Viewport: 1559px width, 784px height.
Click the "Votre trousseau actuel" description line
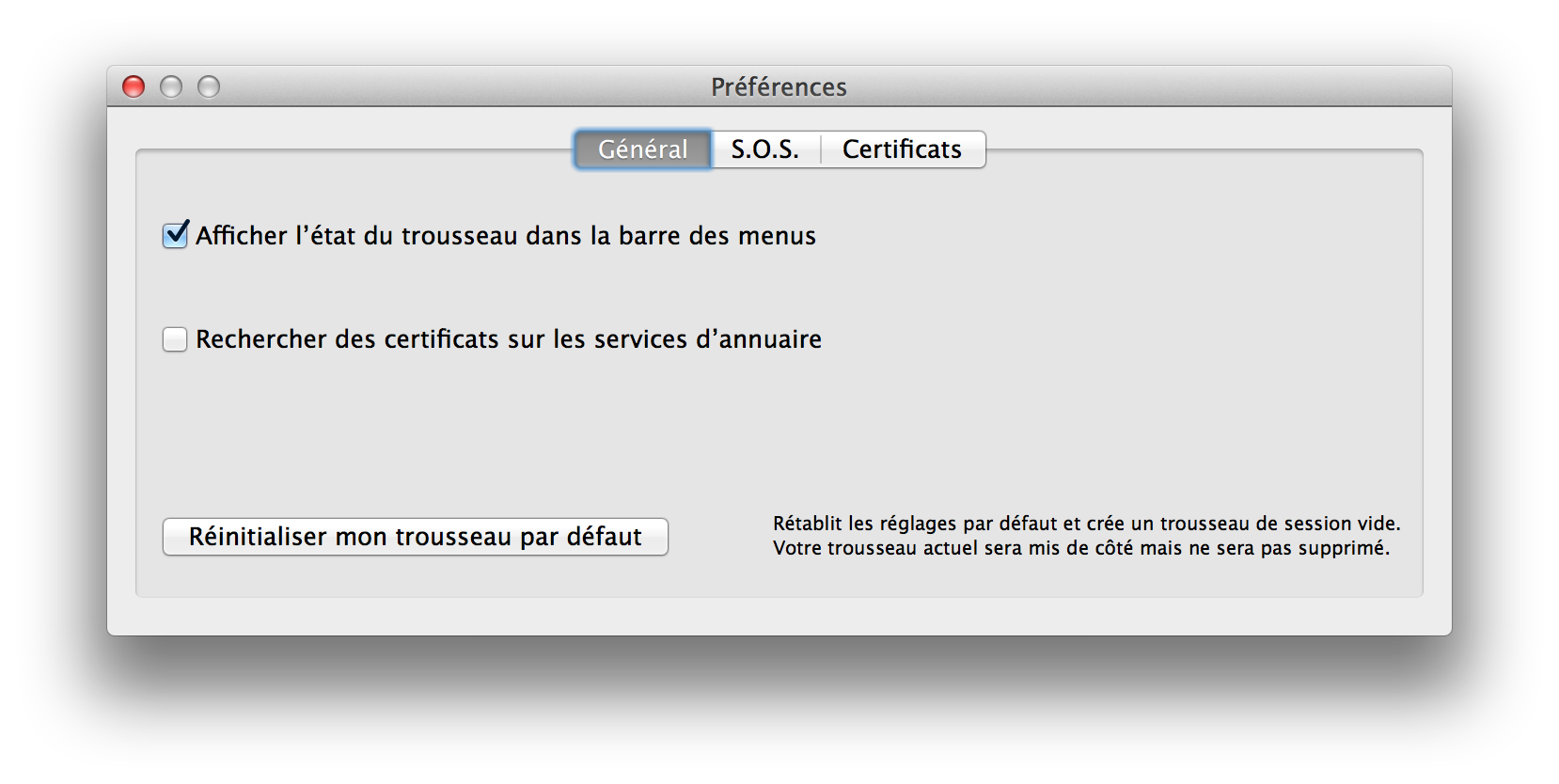(1080, 548)
